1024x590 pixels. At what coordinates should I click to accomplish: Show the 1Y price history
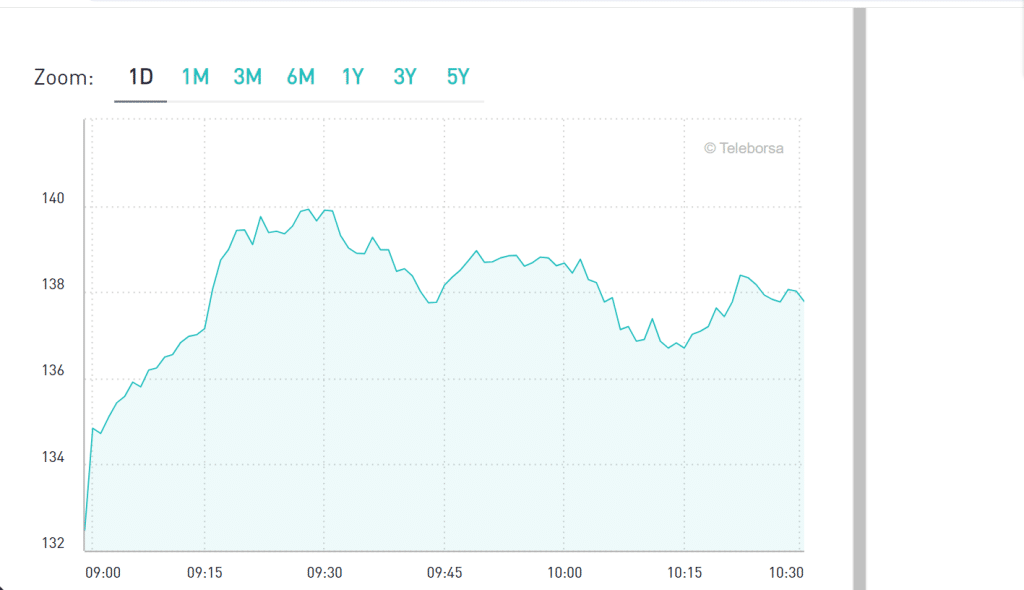[x=352, y=77]
